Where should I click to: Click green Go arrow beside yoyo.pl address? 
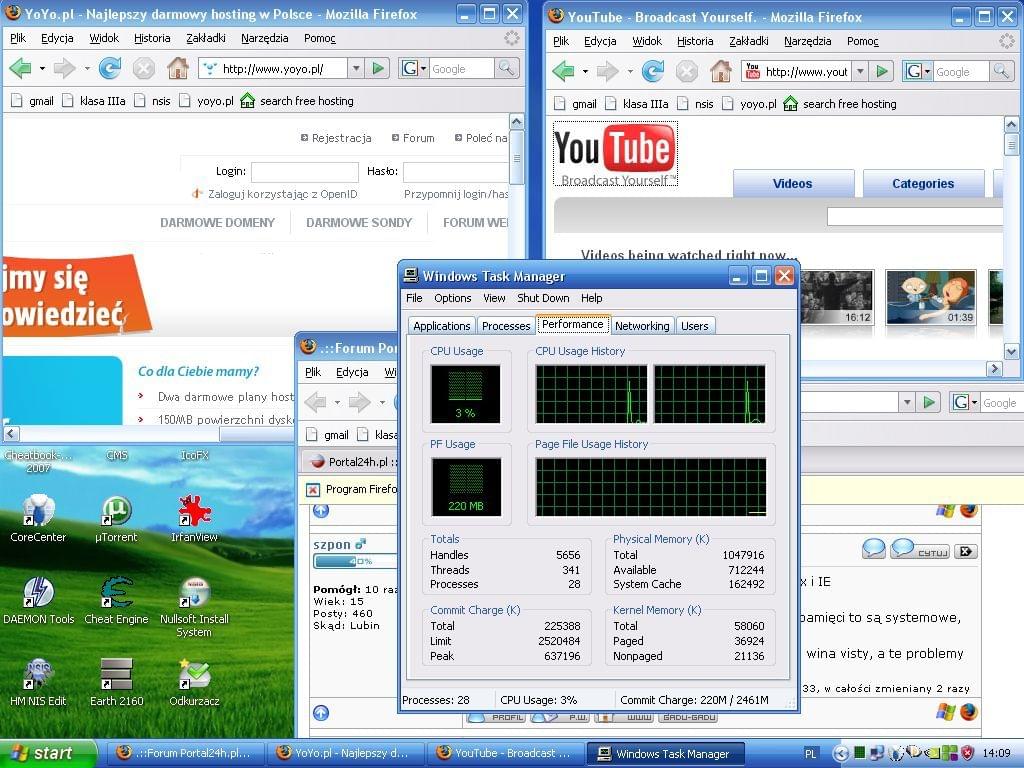[377, 68]
